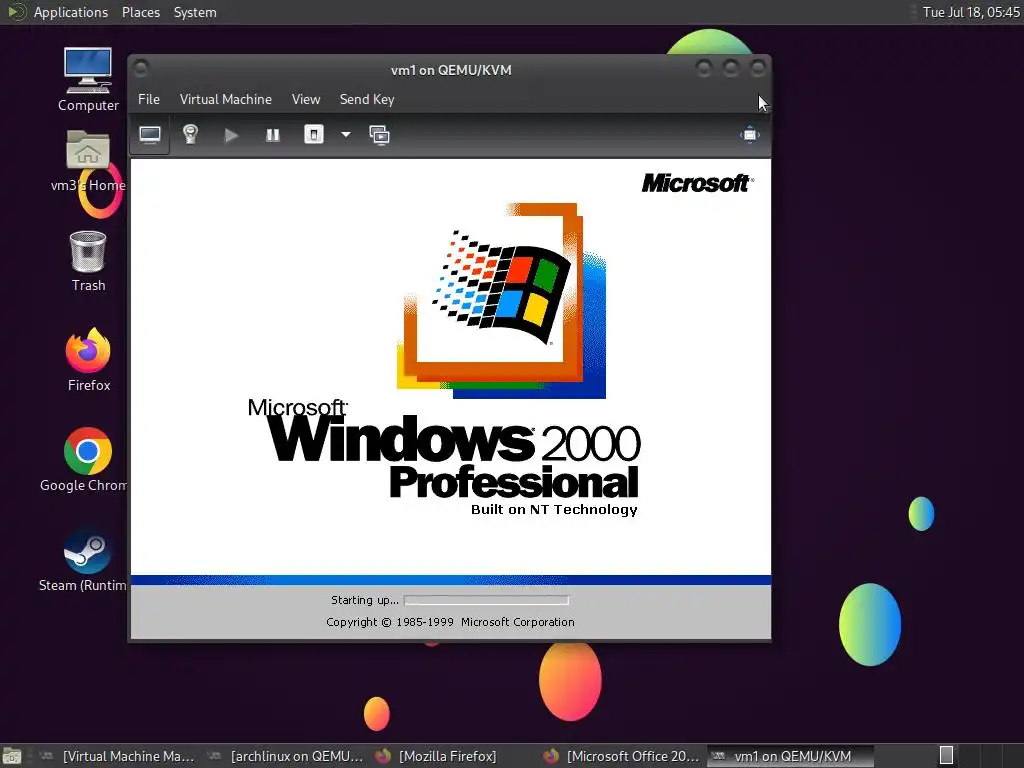1024x768 pixels.
Task: Switch to fullscreen view icon
Action: pos(750,135)
